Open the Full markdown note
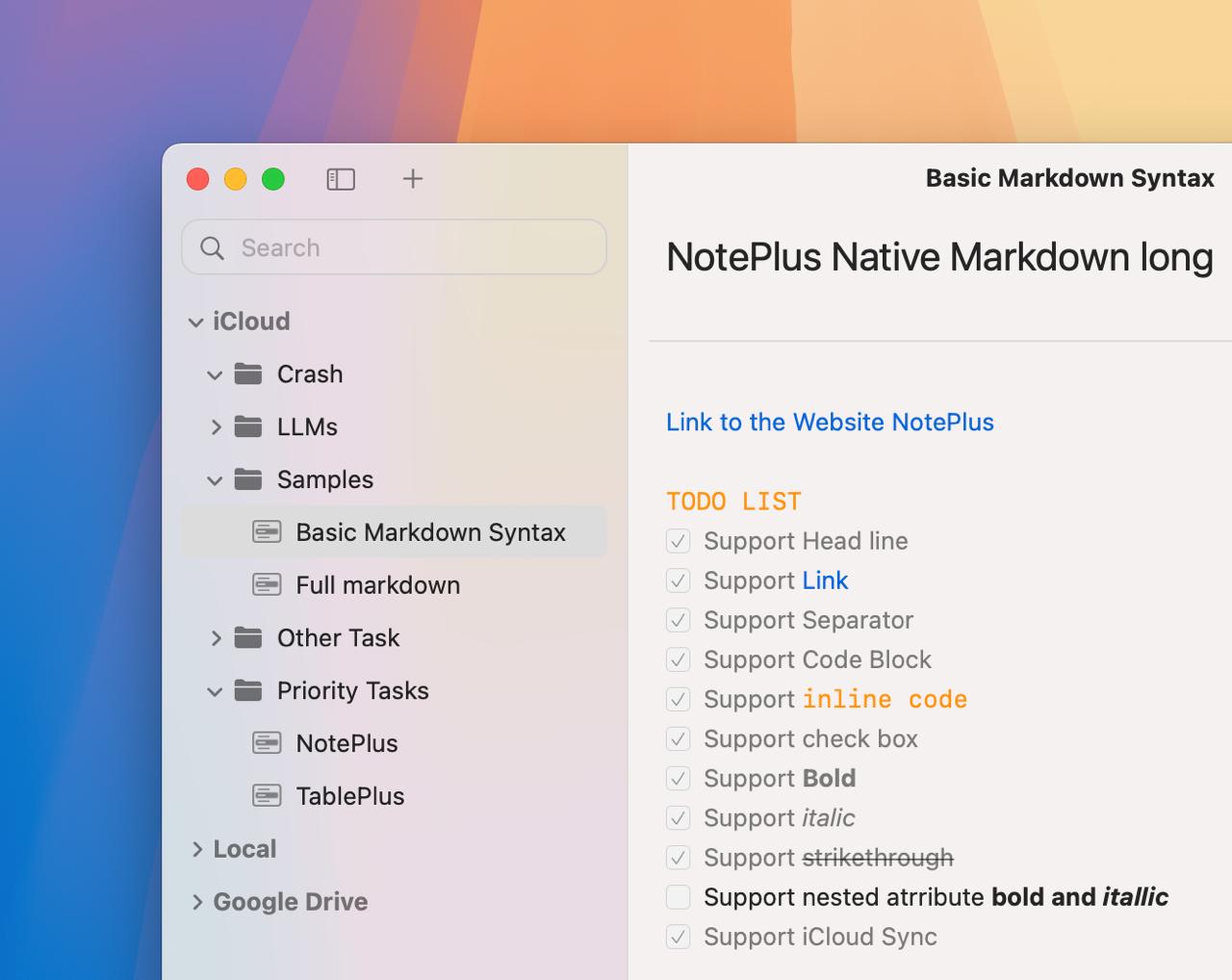1232x980 pixels. point(377,584)
